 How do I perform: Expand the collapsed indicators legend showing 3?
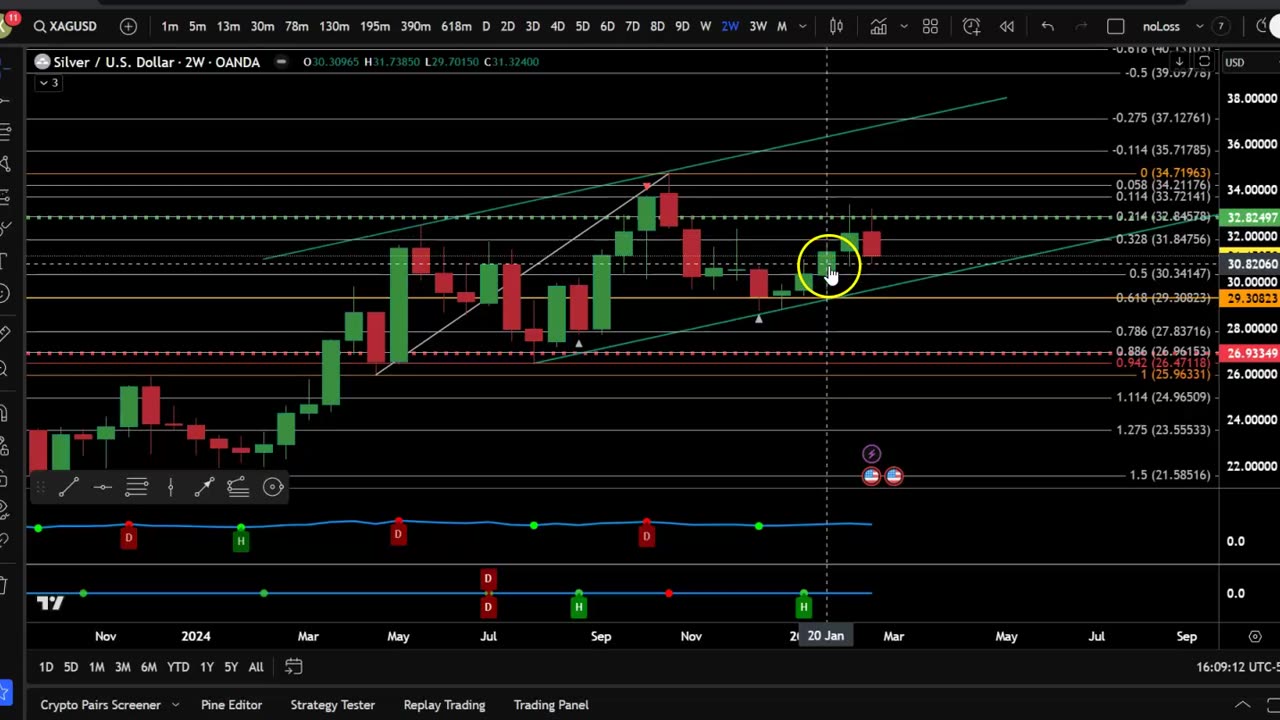coord(48,83)
